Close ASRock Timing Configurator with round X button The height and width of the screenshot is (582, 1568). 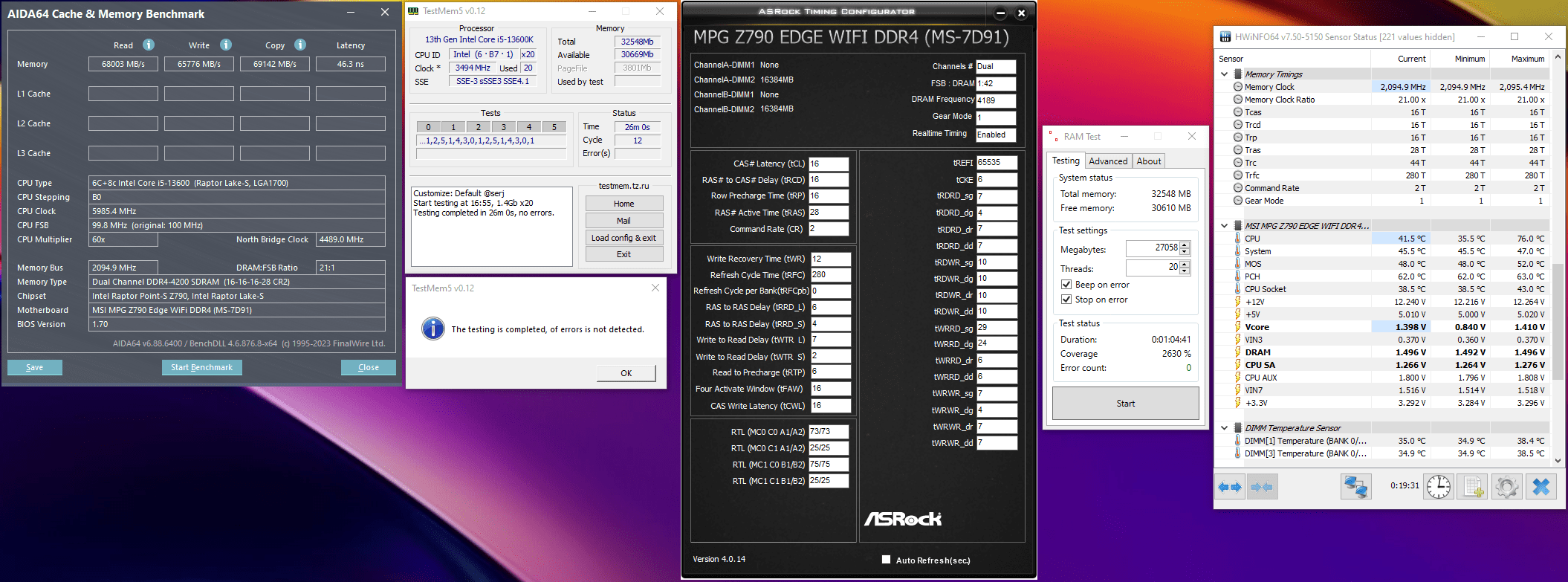coord(1021,13)
